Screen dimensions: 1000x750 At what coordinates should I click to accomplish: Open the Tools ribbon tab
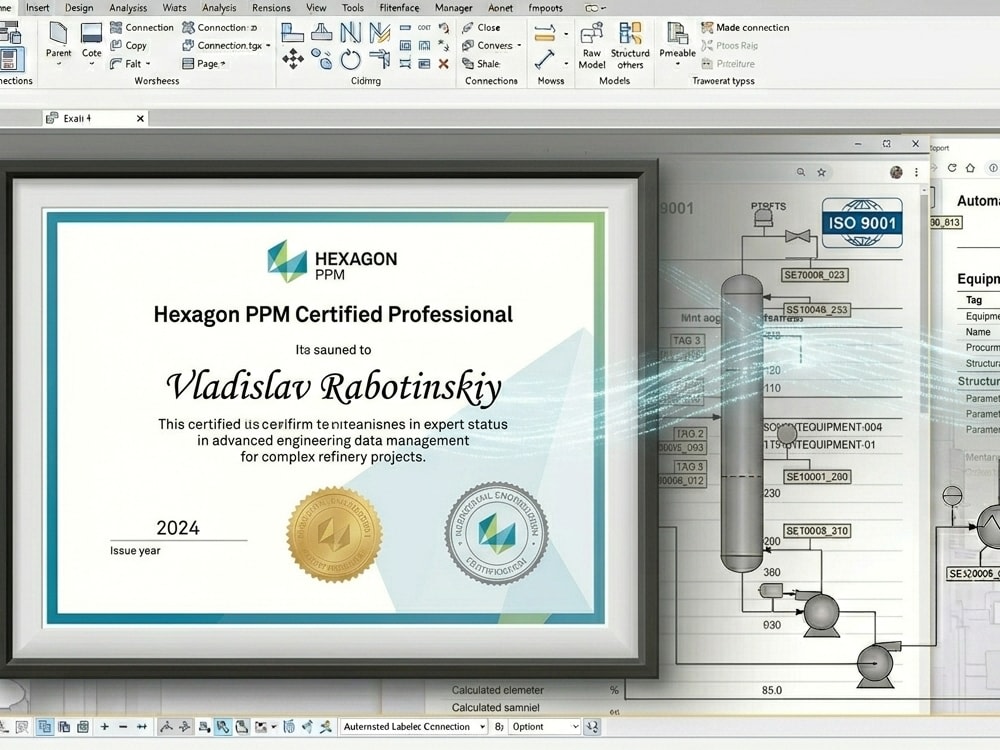pyautogui.click(x=353, y=8)
